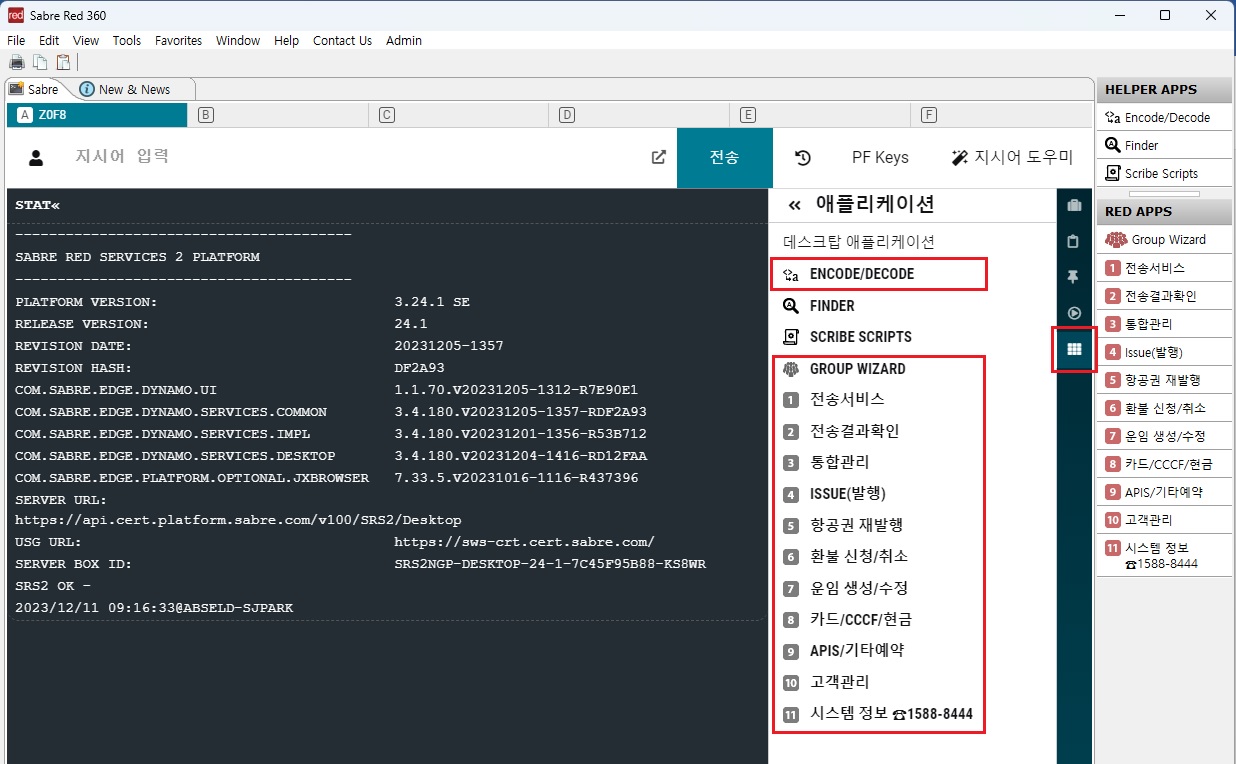1236x764 pixels.
Task: Open the Contact Us menu
Action: point(342,41)
